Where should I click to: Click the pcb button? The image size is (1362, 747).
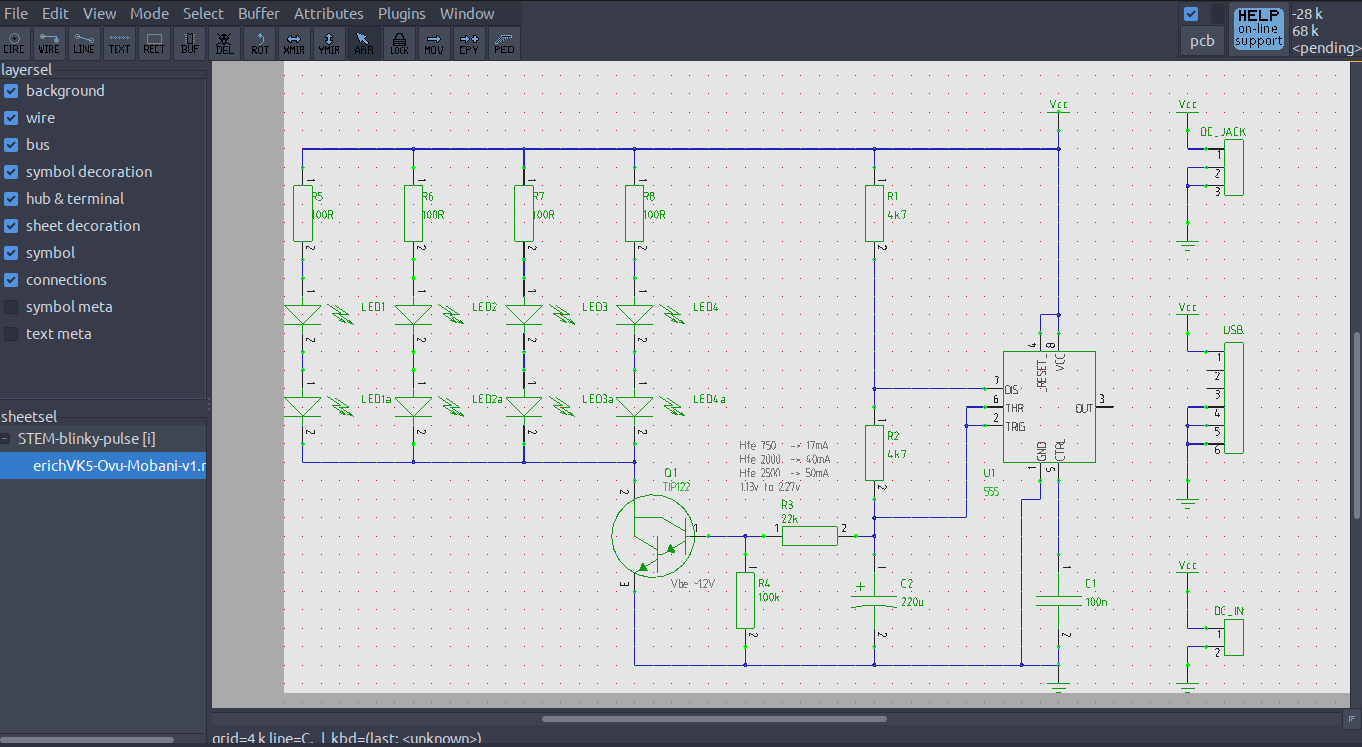(x=1202, y=41)
